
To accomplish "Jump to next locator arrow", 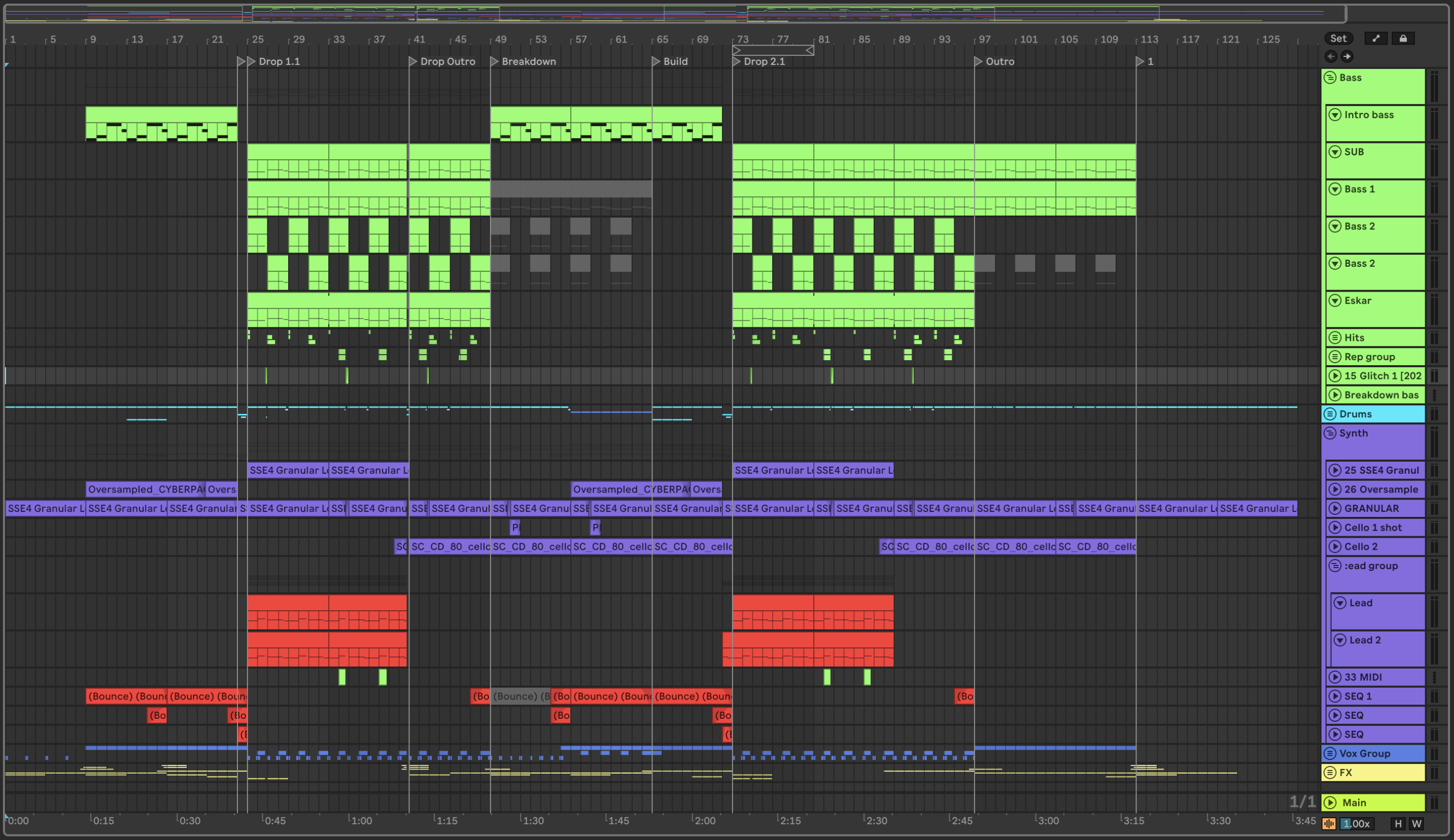I will click(1346, 56).
